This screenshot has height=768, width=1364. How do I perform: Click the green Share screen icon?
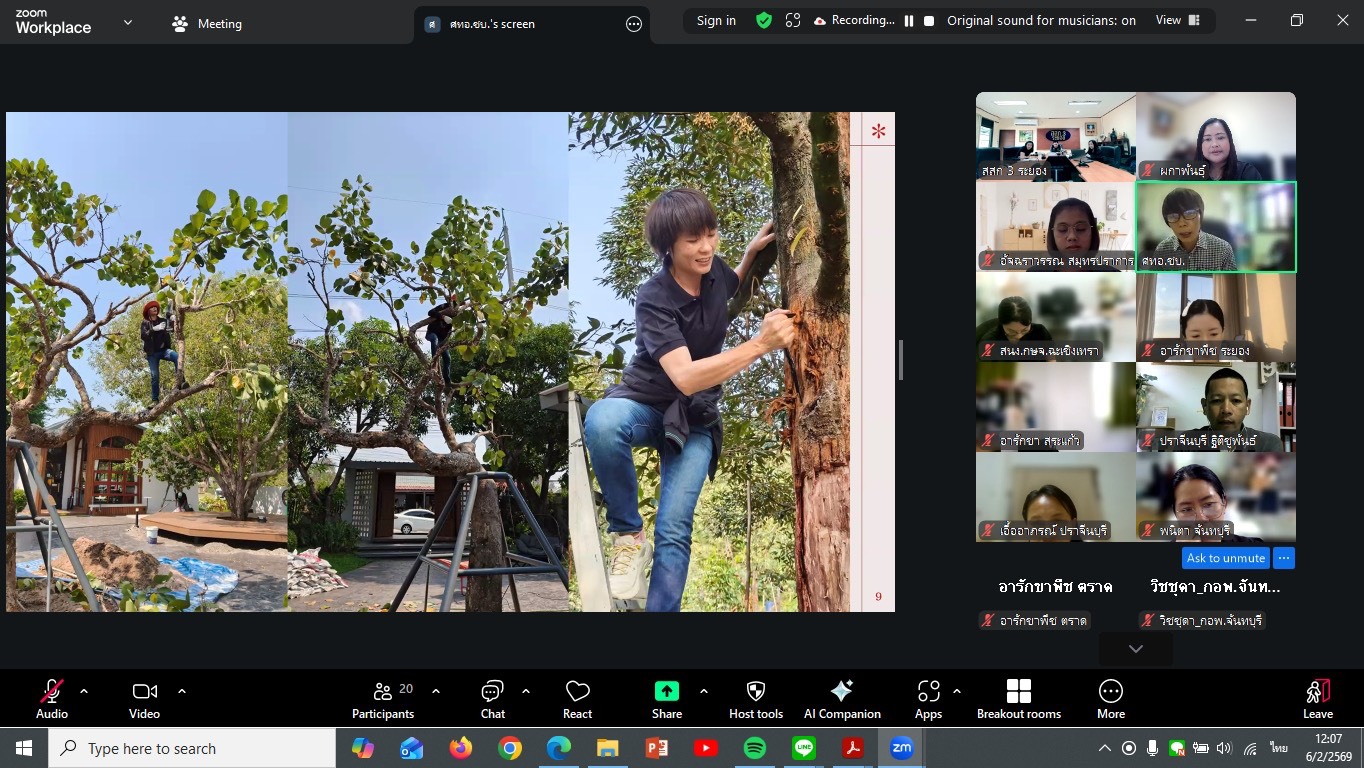click(x=666, y=692)
